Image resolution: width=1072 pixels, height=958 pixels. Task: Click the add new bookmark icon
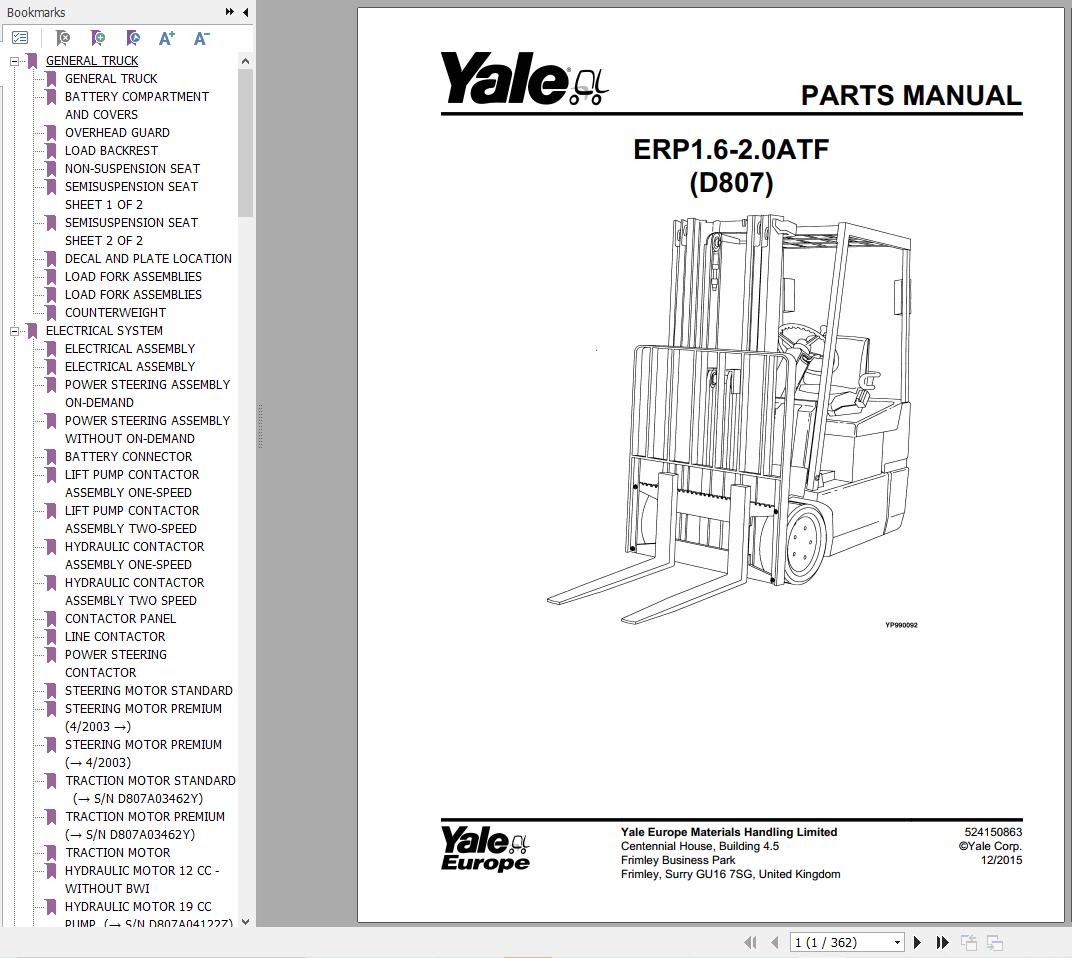[98, 38]
